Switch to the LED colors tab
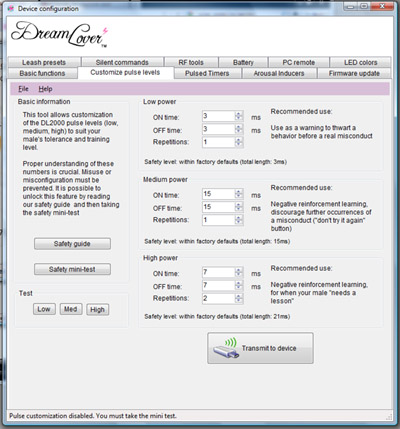Viewport: 400px width, 429px height. coord(360,62)
